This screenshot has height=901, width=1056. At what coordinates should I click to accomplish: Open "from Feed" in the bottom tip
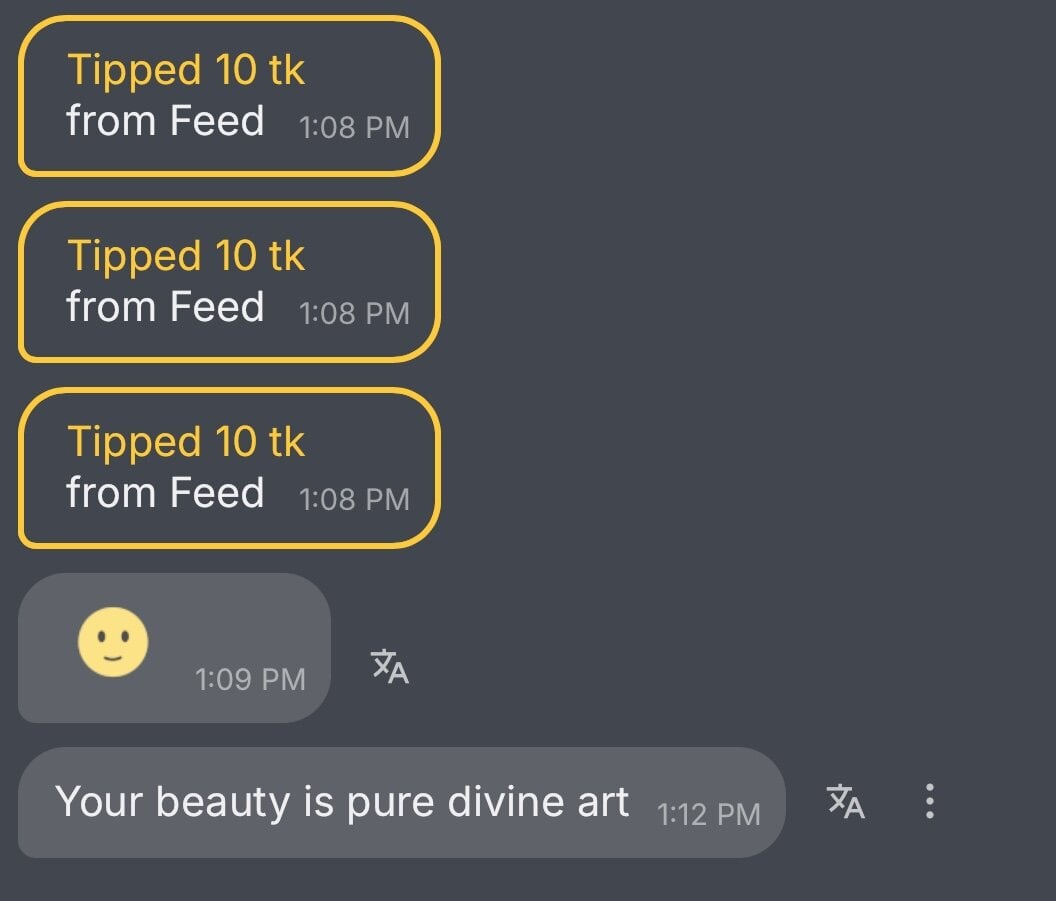click(x=165, y=493)
